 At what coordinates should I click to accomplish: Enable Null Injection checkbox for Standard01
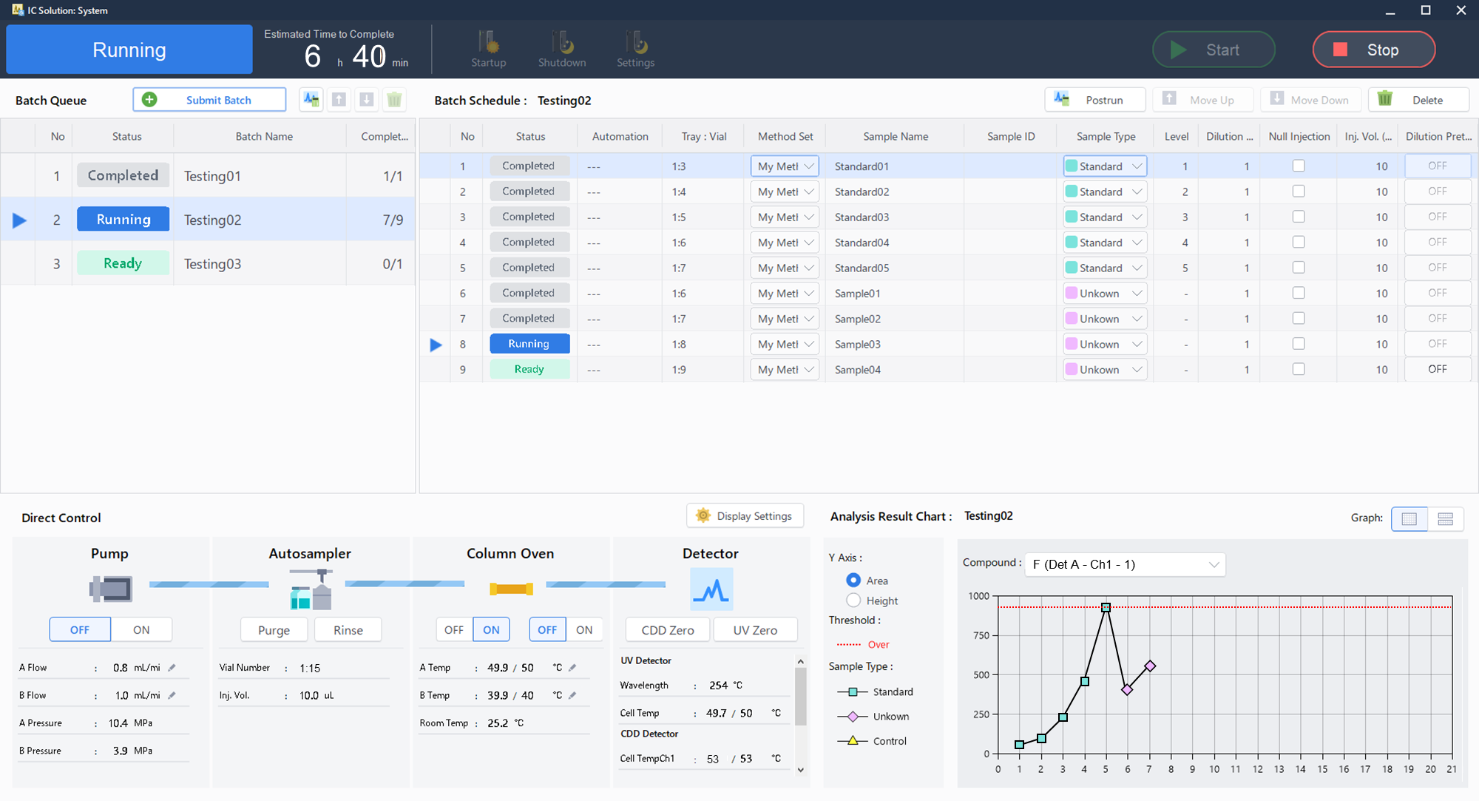(1299, 166)
